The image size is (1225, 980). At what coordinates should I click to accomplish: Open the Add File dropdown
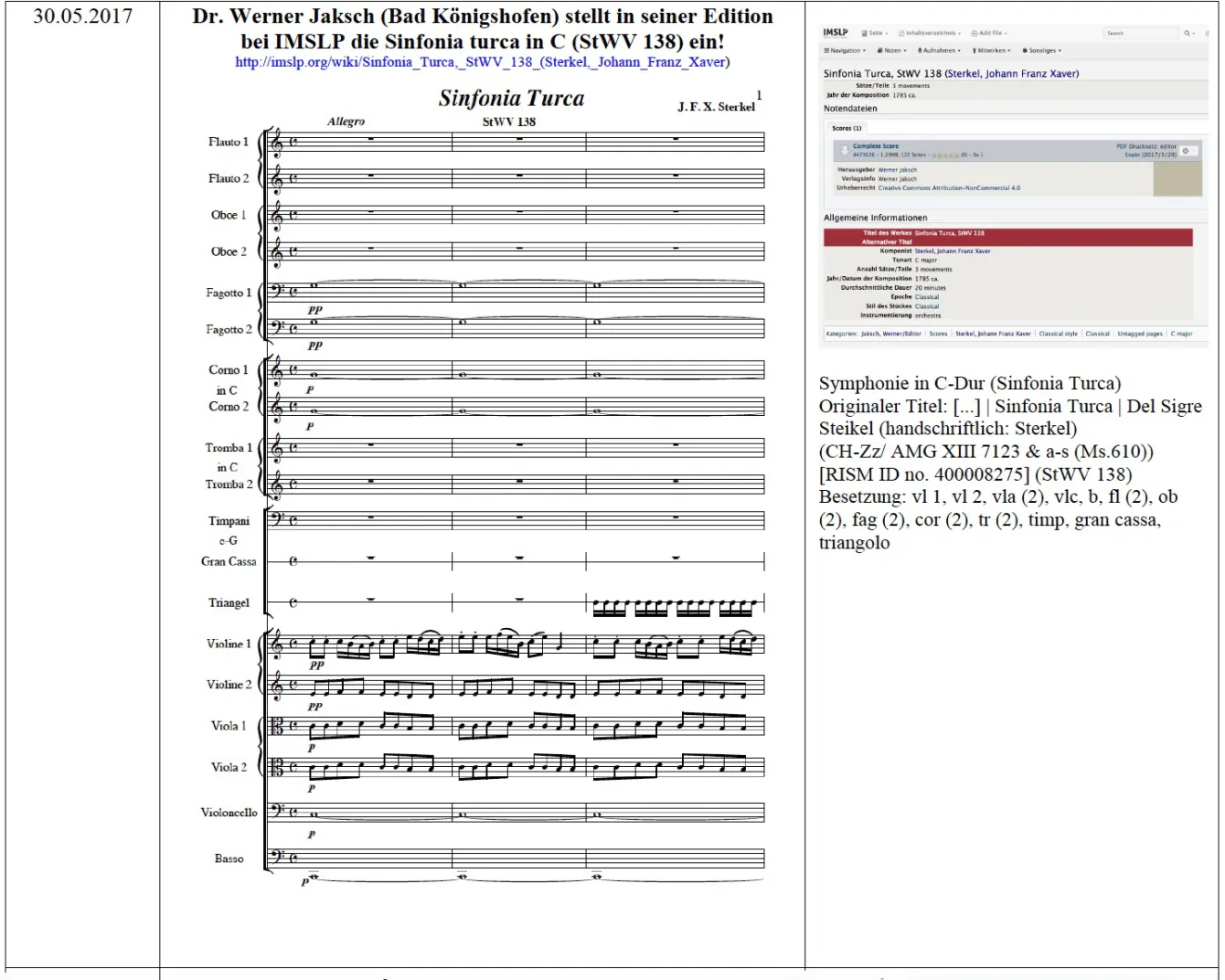point(988,33)
